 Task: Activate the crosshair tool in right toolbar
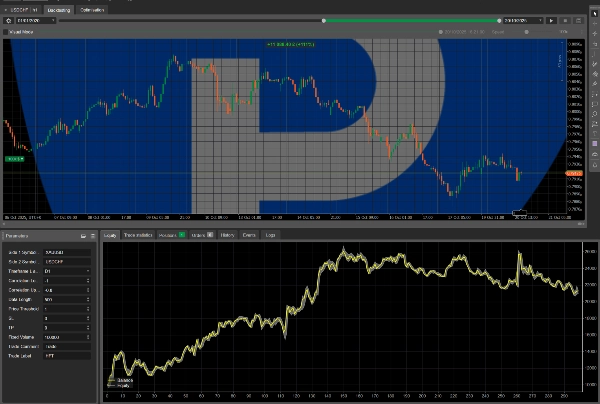coord(594,20)
